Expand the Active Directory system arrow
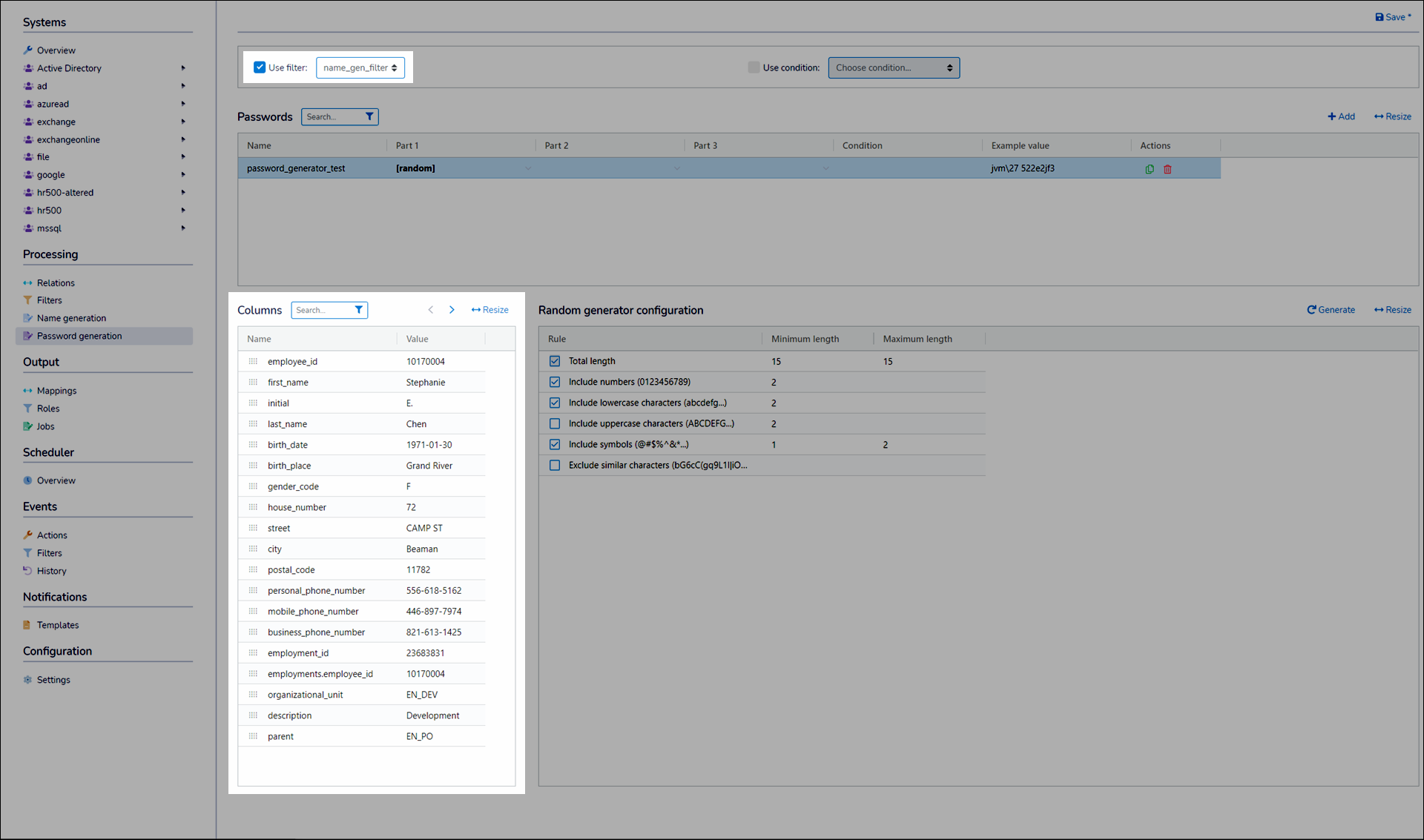The image size is (1424, 840). coord(183,68)
